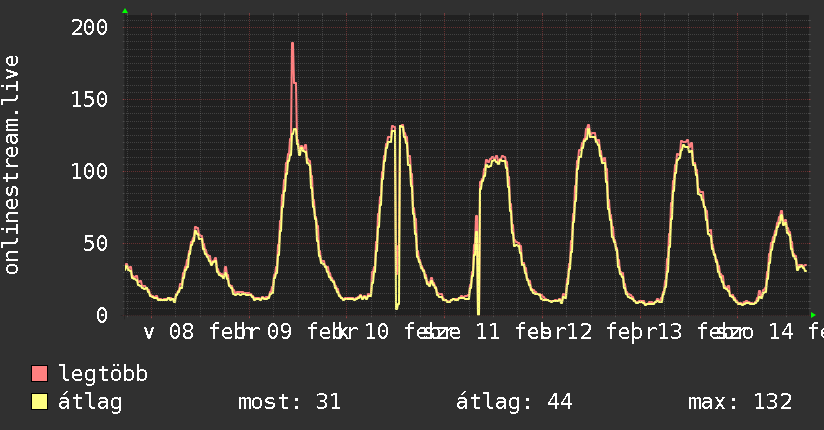Select the legtöbb legend label

tap(103, 374)
